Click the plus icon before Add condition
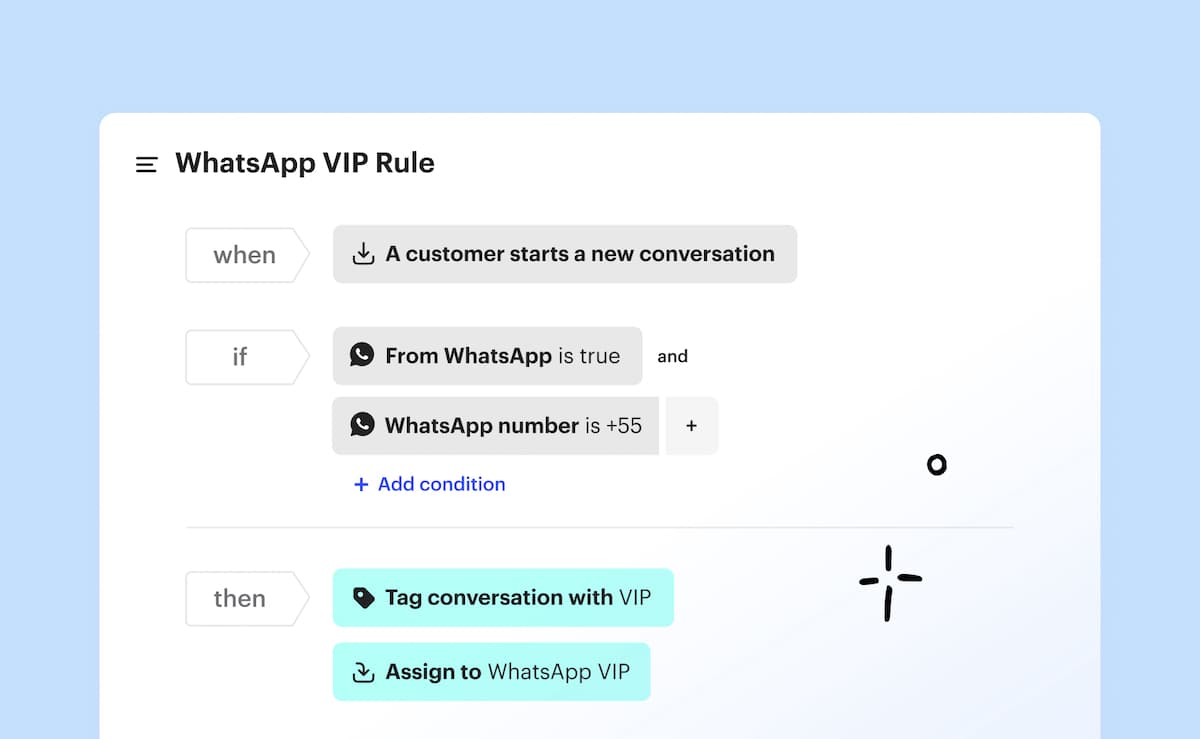This screenshot has height=739, width=1200. [x=361, y=485]
